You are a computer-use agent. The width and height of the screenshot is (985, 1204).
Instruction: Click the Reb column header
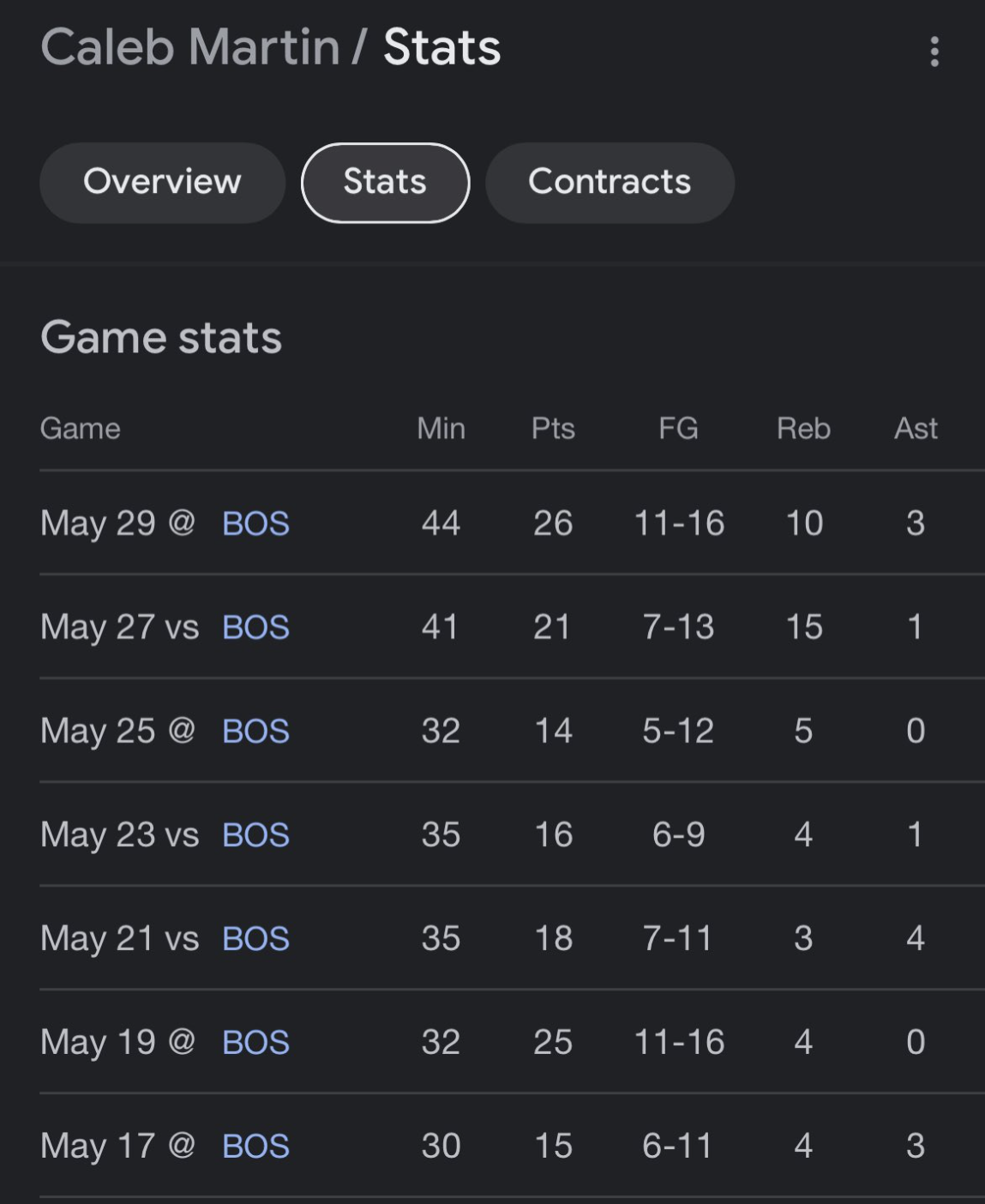[x=803, y=428]
